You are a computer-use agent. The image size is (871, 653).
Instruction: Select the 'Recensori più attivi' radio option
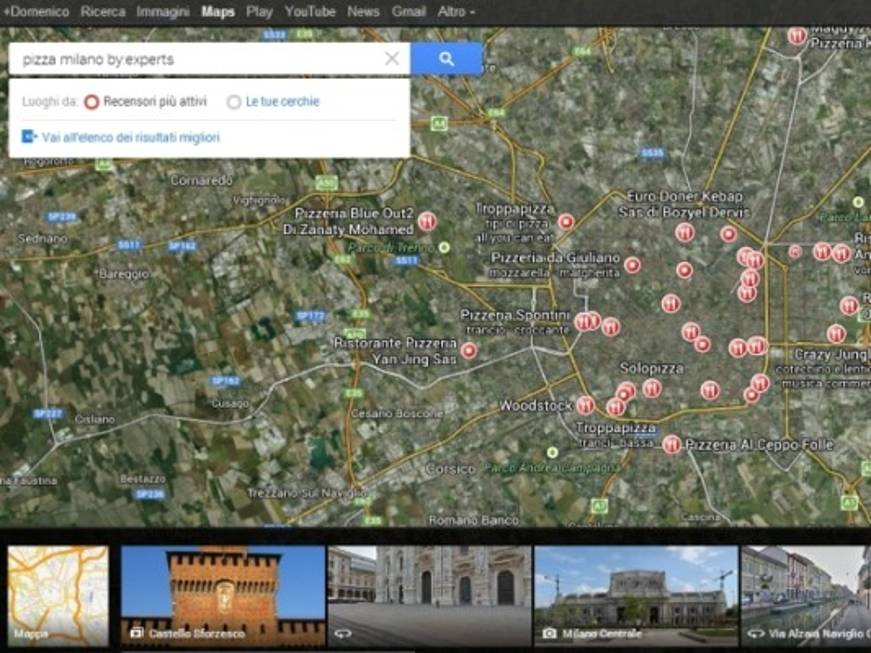(92, 102)
